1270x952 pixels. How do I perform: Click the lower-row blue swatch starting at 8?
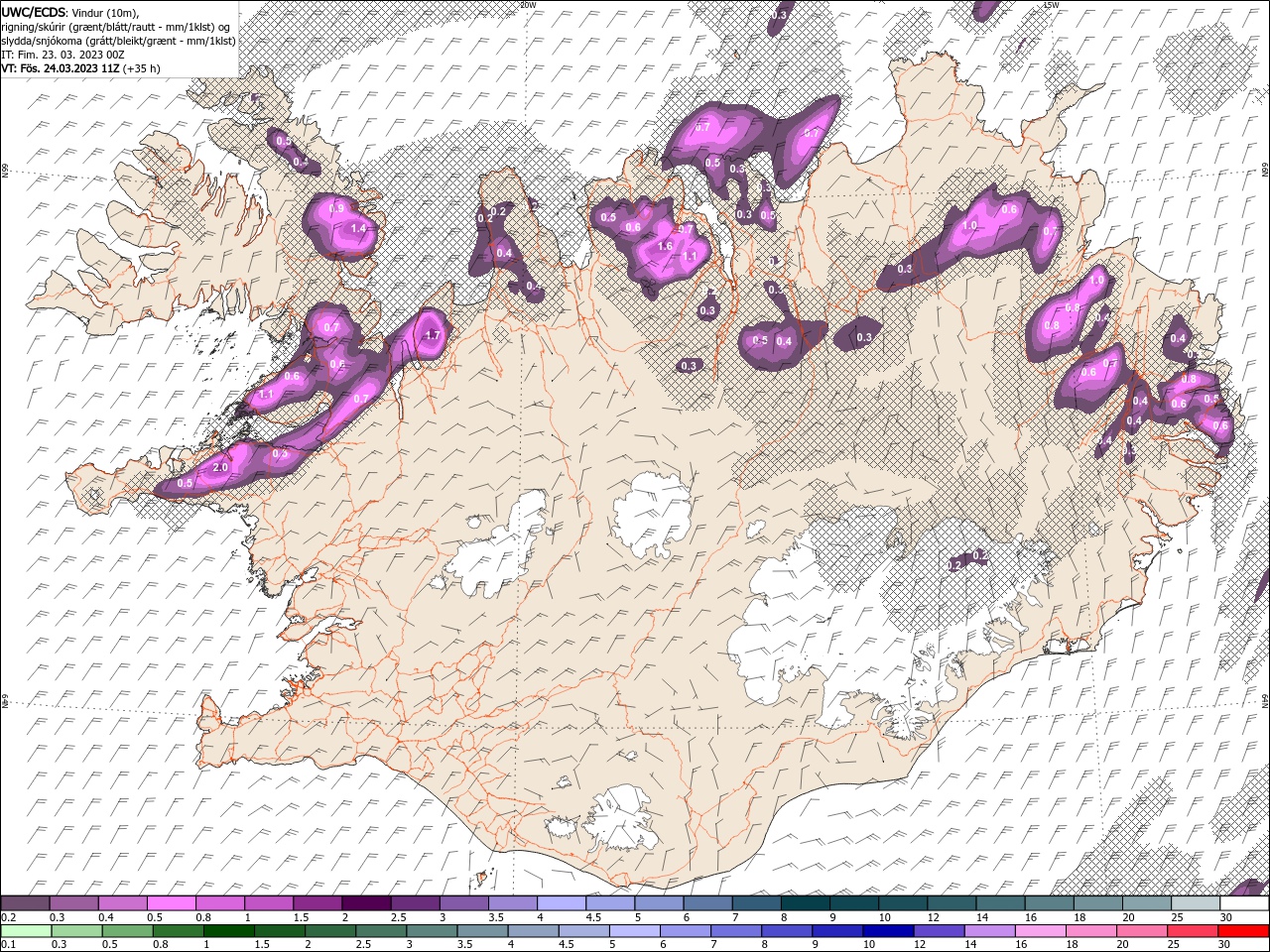[x=787, y=930]
